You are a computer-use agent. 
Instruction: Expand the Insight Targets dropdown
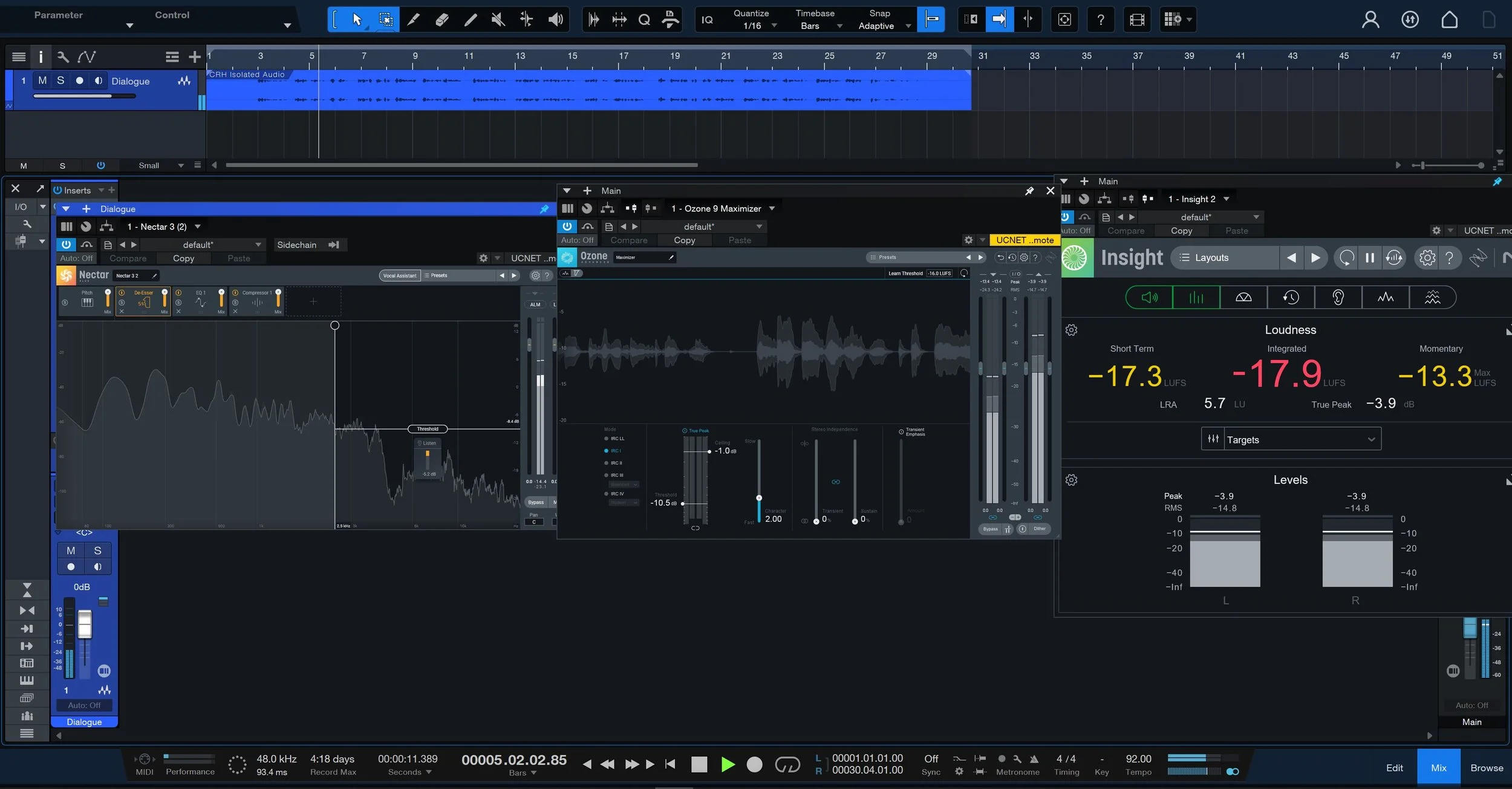[1291, 439]
